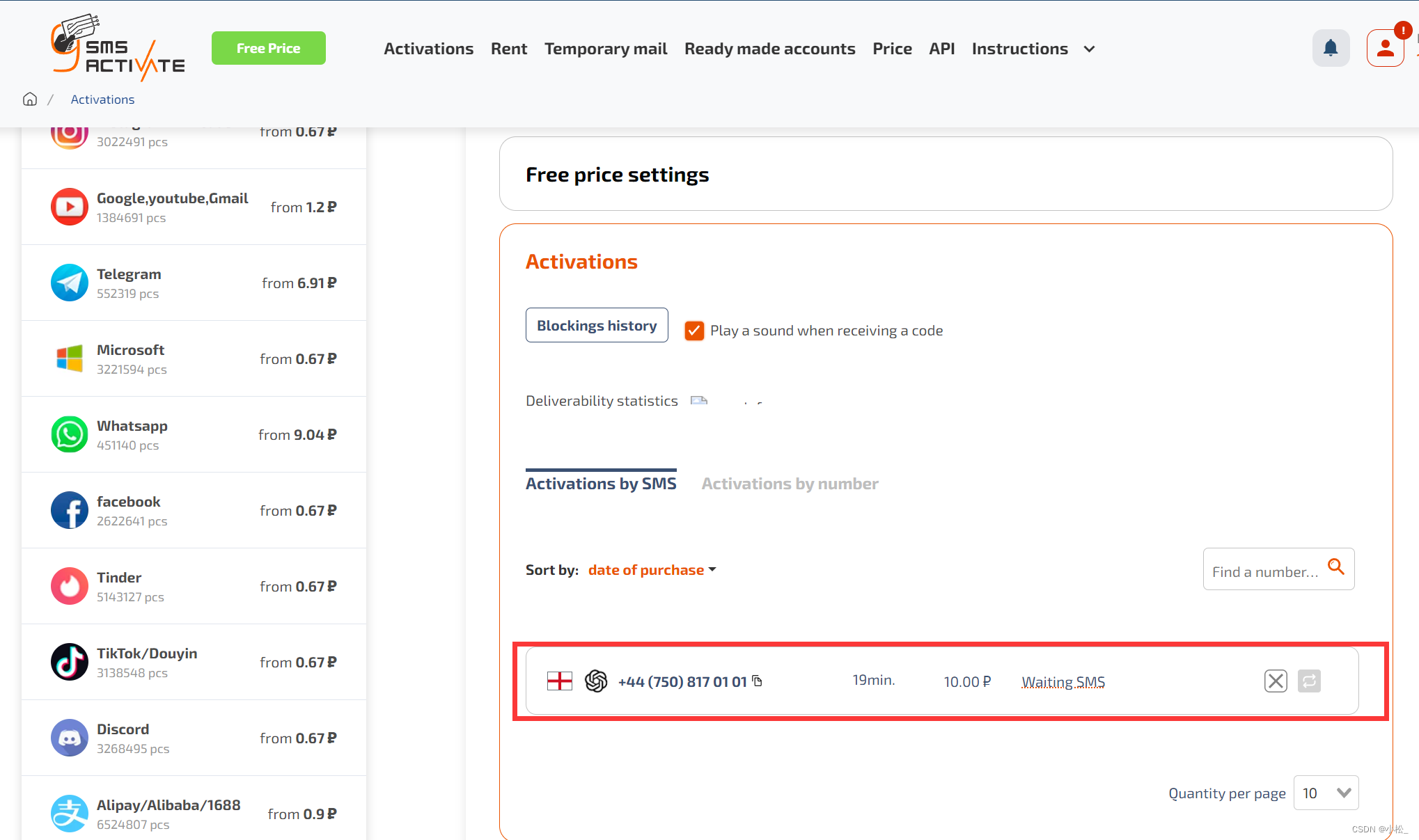The image size is (1419, 840).
Task: Open the quantity per page dropdown
Action: [1326, 793]
